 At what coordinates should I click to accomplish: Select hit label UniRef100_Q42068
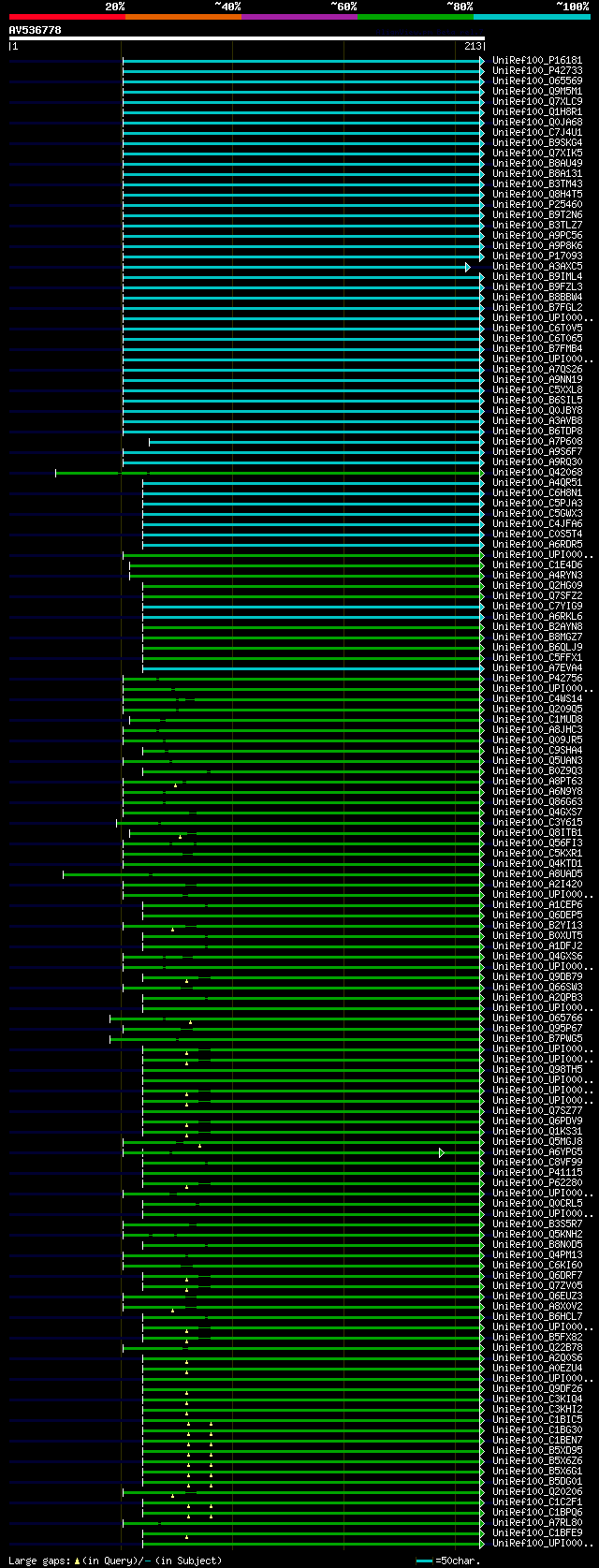pyautogui.click(x=537, y=472)
